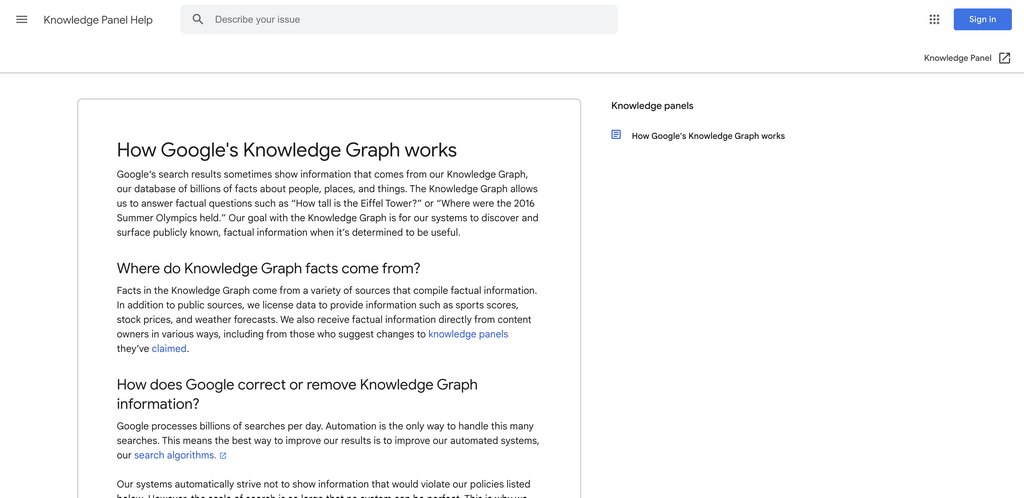The width and height of the screenshot is (1024, 498).
Task: Select sidebar item How Google's Knowledge Graph works
Action: (x=708, y=136)
